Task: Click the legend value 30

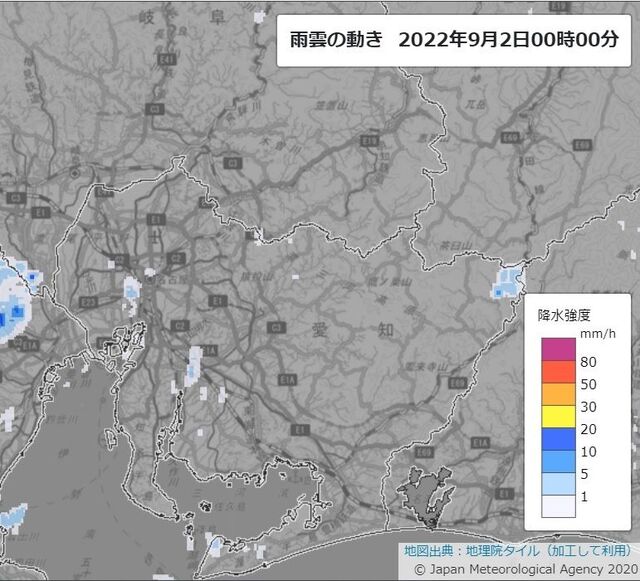Action: click(x=588, y=407)
